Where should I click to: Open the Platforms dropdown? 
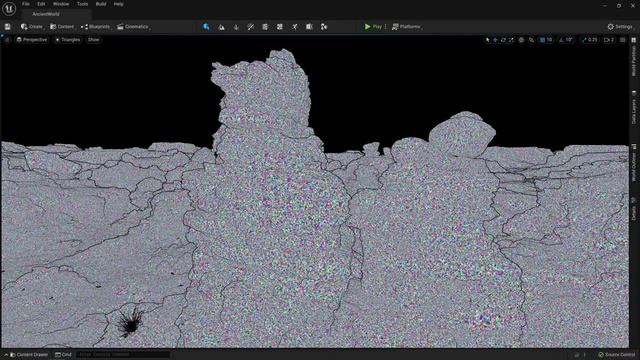[407, 27]
